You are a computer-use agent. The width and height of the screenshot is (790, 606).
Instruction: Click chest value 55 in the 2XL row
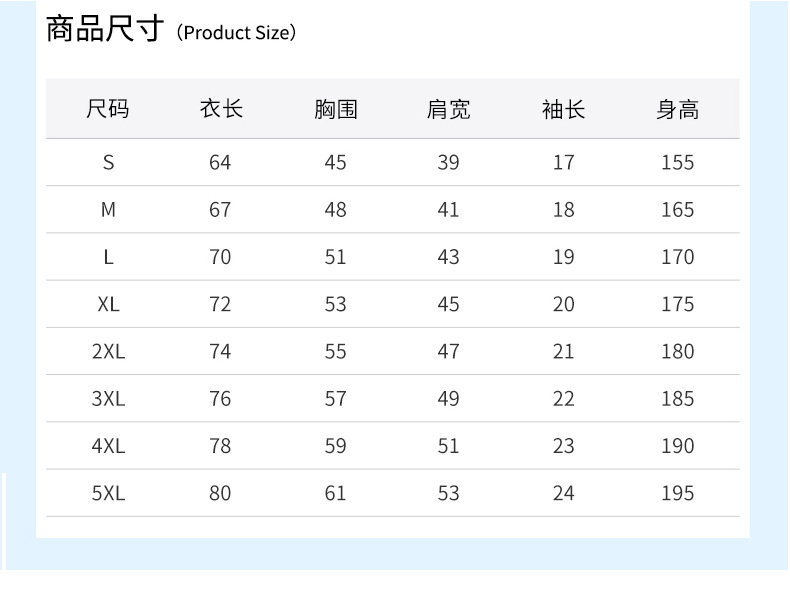(x=335, y=352)
